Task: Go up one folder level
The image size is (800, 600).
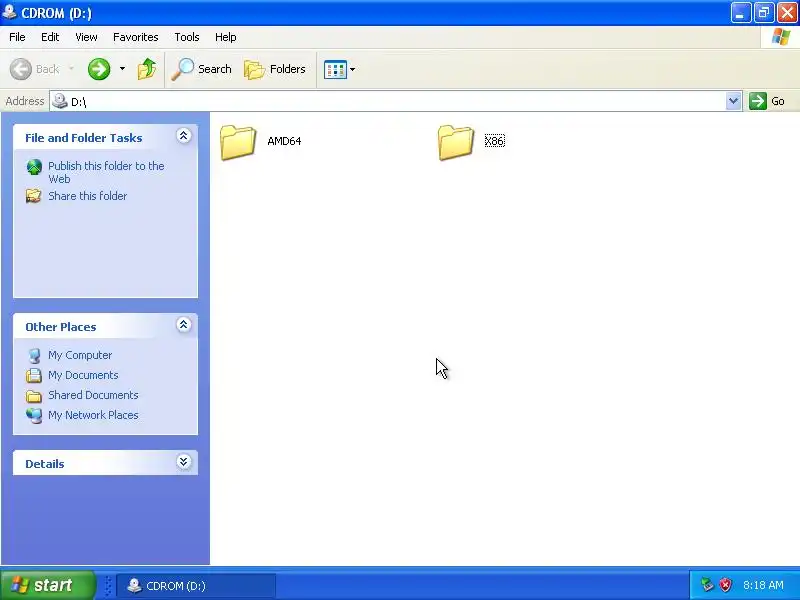Action: [x=147, y=69]
